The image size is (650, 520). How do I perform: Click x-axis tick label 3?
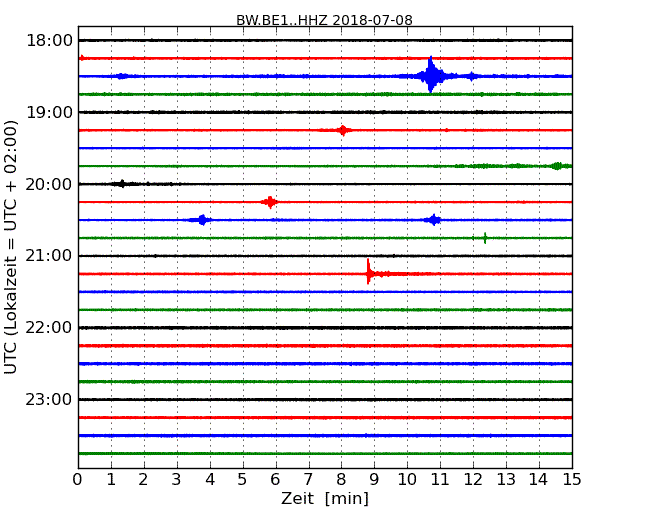point(177,480)
